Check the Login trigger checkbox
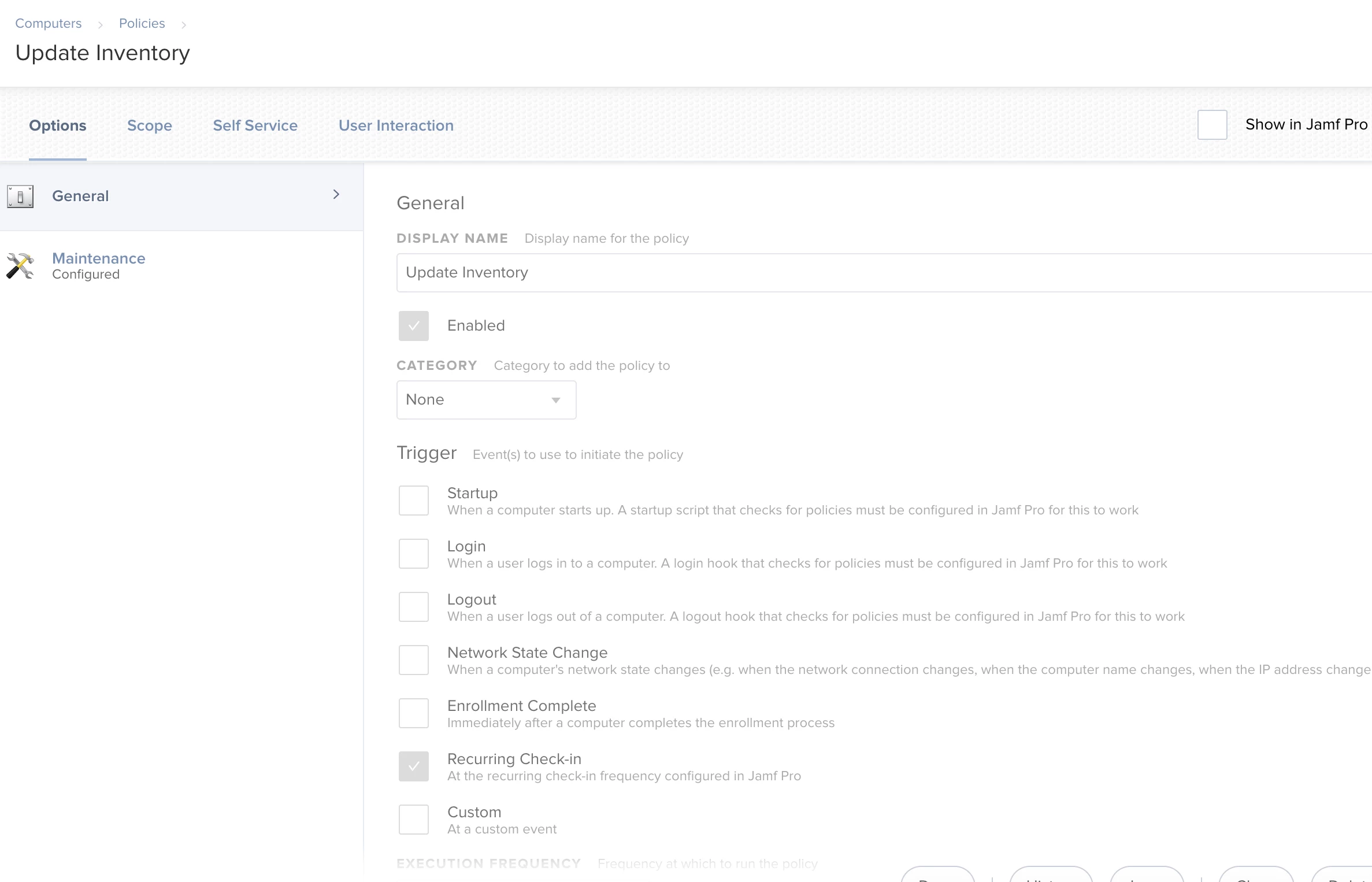The height and width of the screenshot is (882, 1372). pyautogui.click(x=413, y=554)
